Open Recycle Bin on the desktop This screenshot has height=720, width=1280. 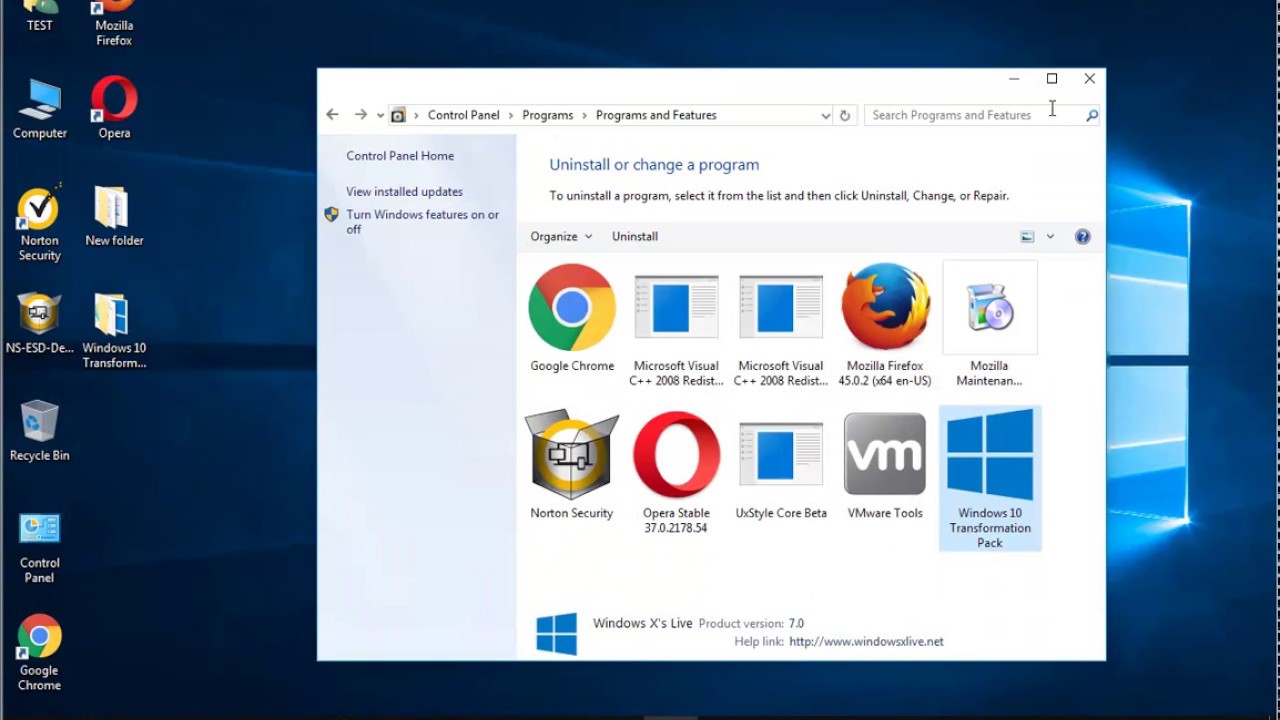[x=40, y=431]
